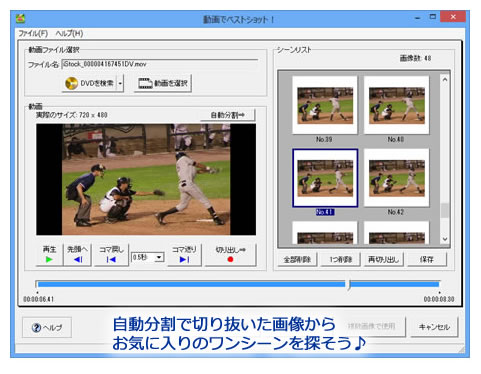Click the scene list scroll down arrow
This screenshot has height=374, width=481.
tap(445, 239)
